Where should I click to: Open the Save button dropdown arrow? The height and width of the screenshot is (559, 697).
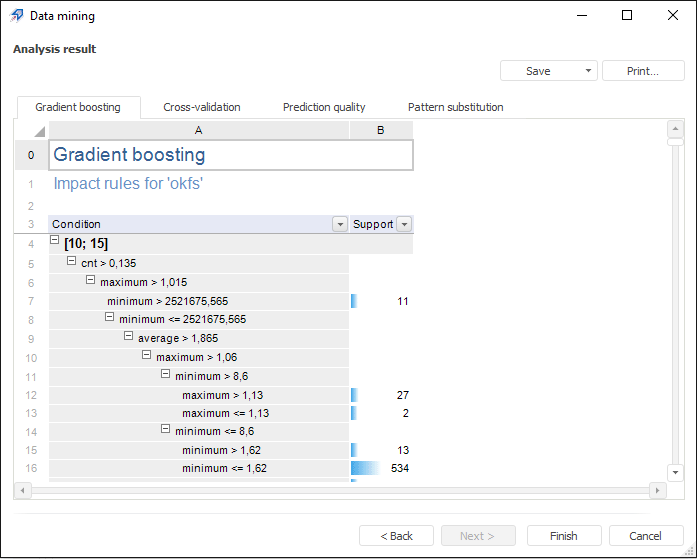[588, 71]
